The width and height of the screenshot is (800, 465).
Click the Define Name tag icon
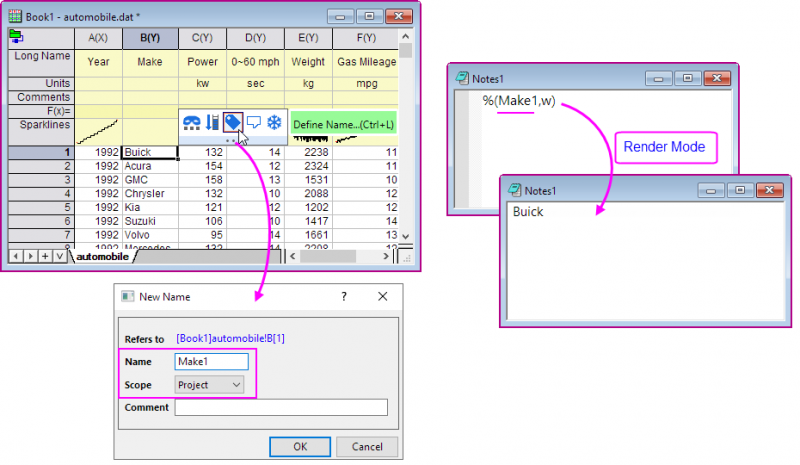(x=233, y=122)
